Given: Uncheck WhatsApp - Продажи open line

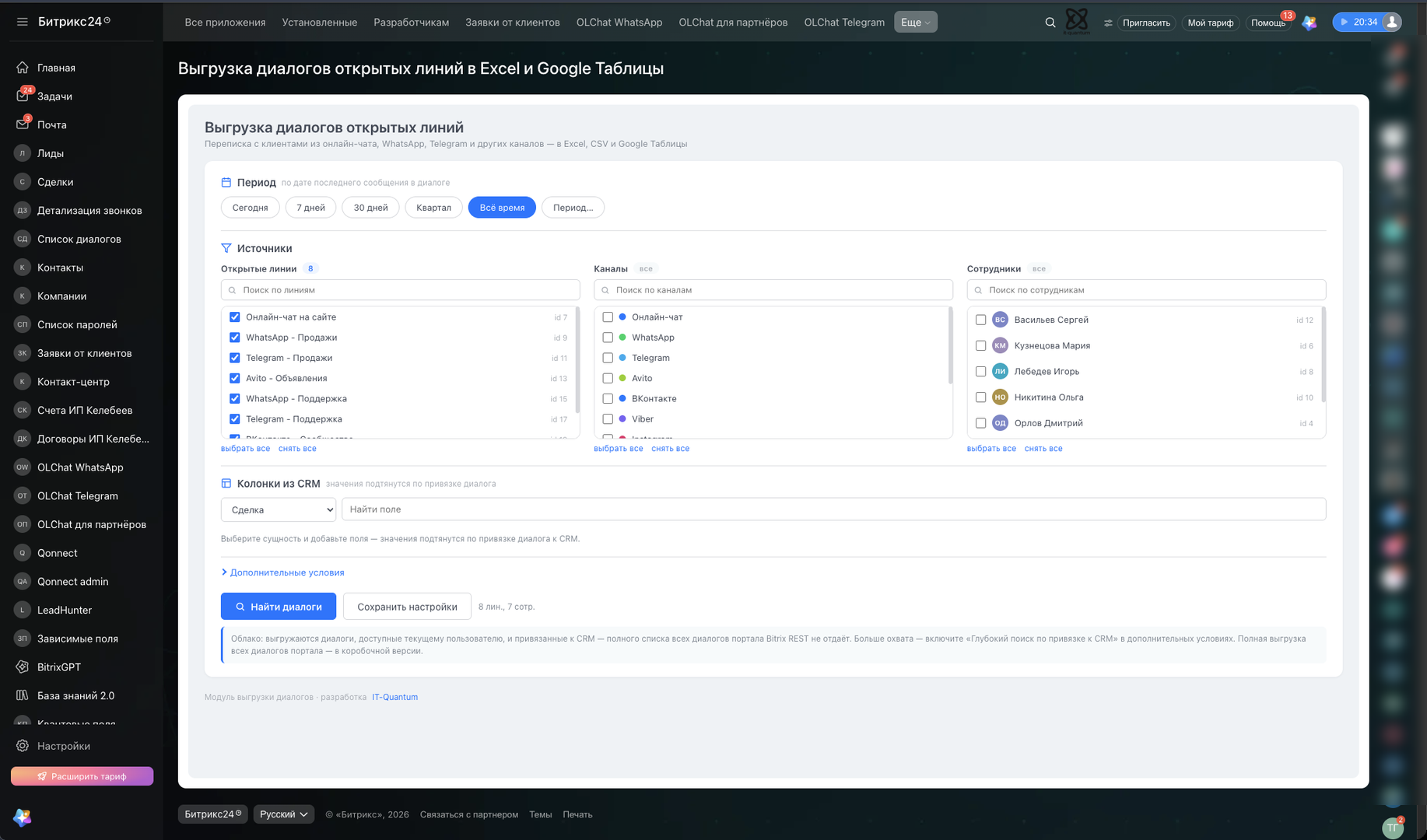Looking at the screenshot, I should 235,338.
